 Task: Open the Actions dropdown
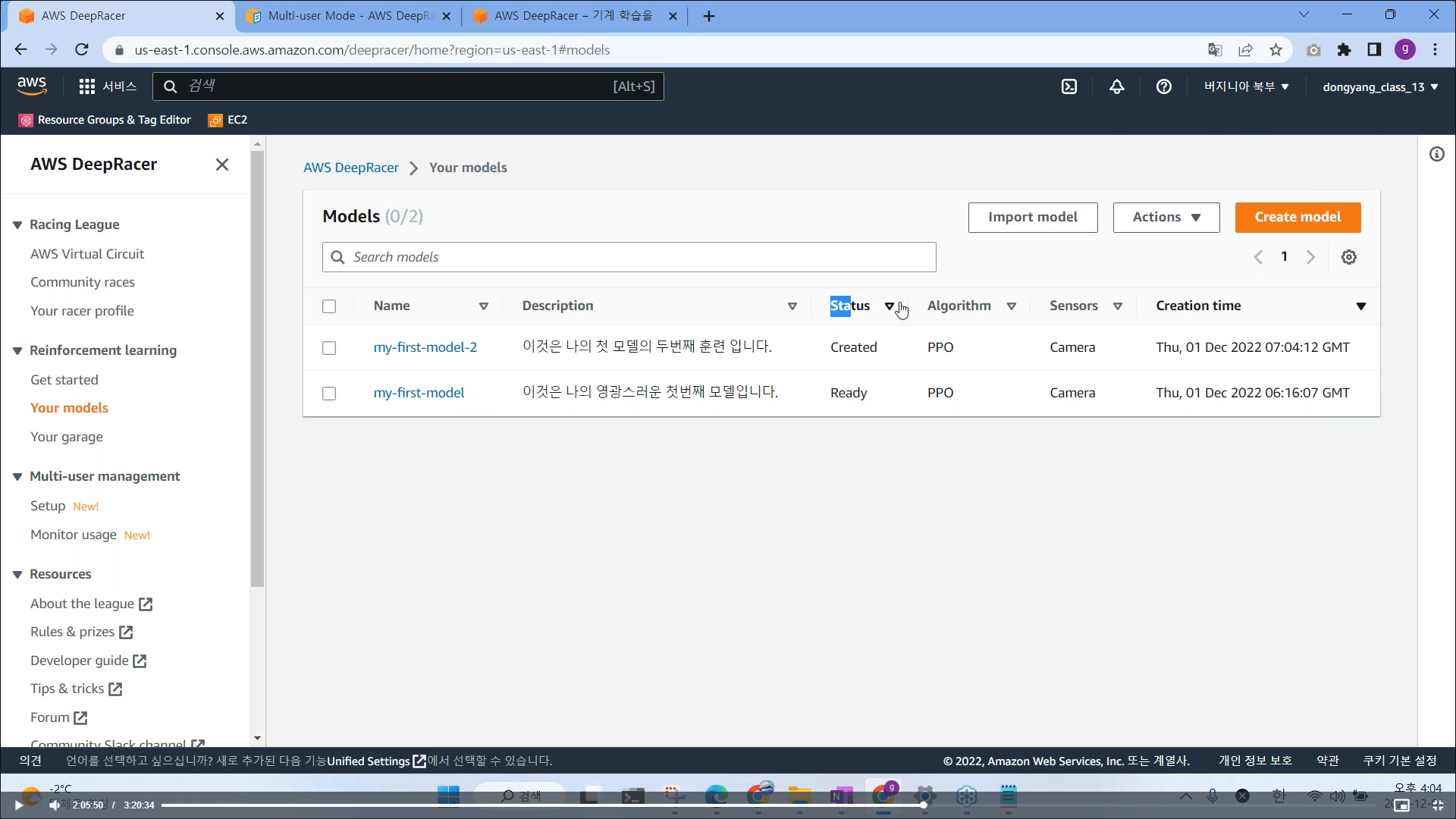pyautogui.click(x=1166, y=218)
